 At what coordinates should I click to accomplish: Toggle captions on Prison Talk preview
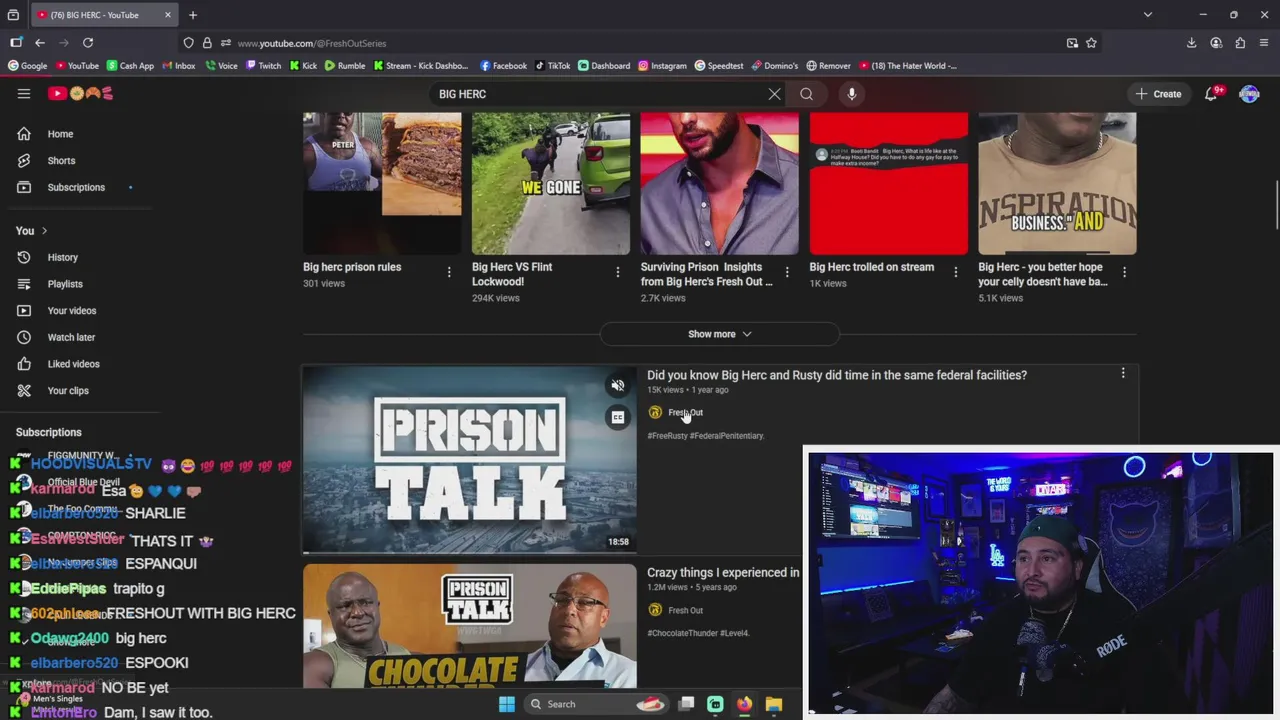[618, 417]
